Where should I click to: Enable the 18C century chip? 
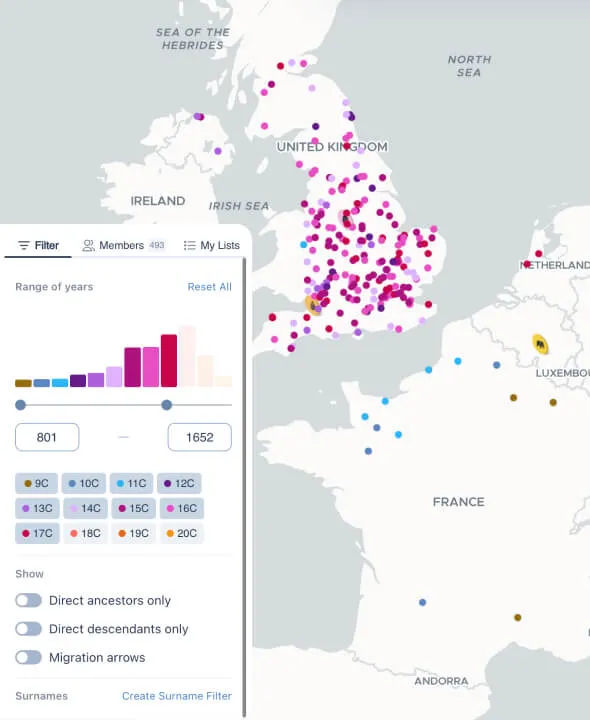85,533
